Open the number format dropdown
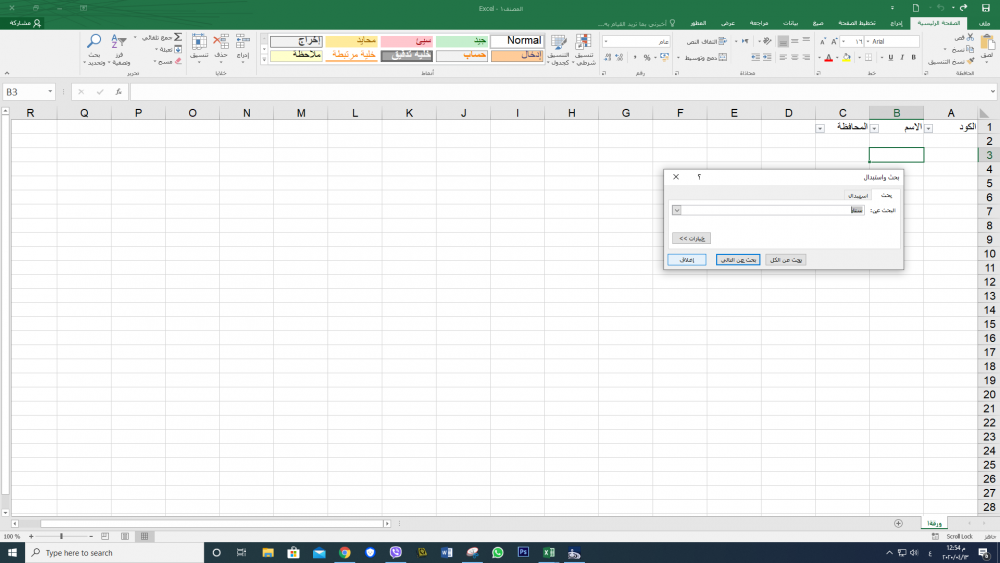 (x=606, y=41)
